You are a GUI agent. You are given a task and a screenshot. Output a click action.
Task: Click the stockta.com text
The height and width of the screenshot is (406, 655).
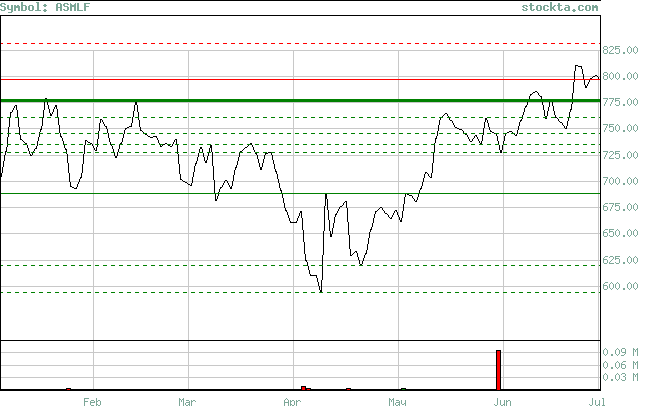click(x=560, y=7)
